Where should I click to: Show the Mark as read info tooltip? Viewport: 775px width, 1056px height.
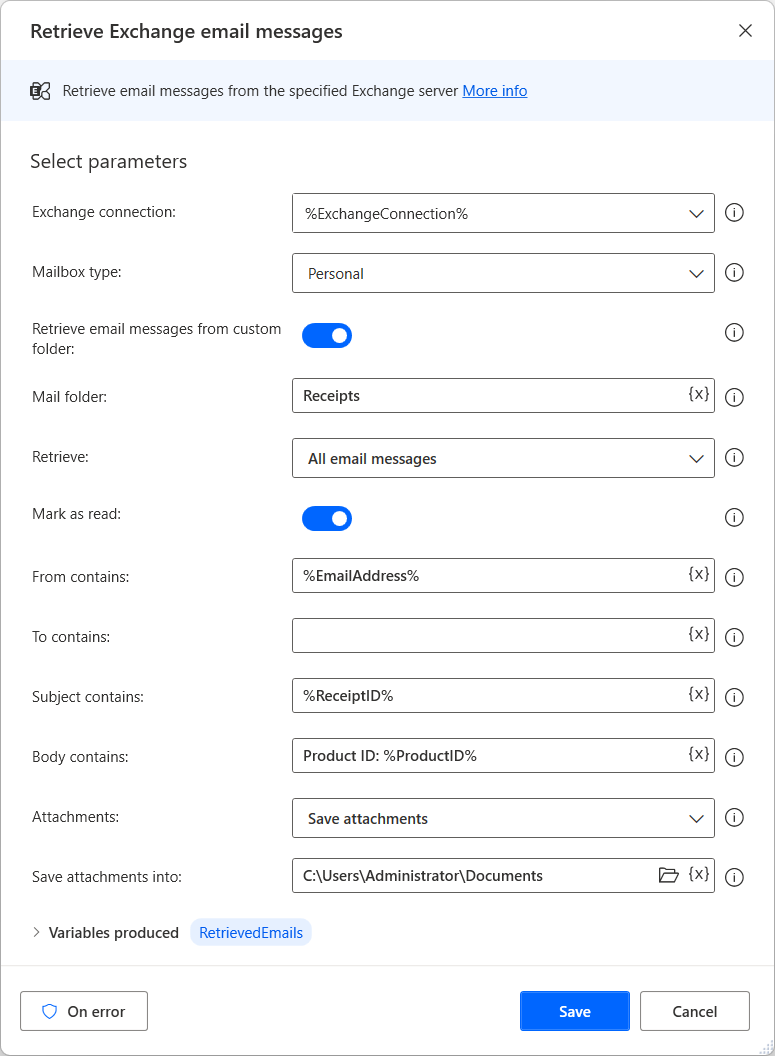(x=734, y=517)
